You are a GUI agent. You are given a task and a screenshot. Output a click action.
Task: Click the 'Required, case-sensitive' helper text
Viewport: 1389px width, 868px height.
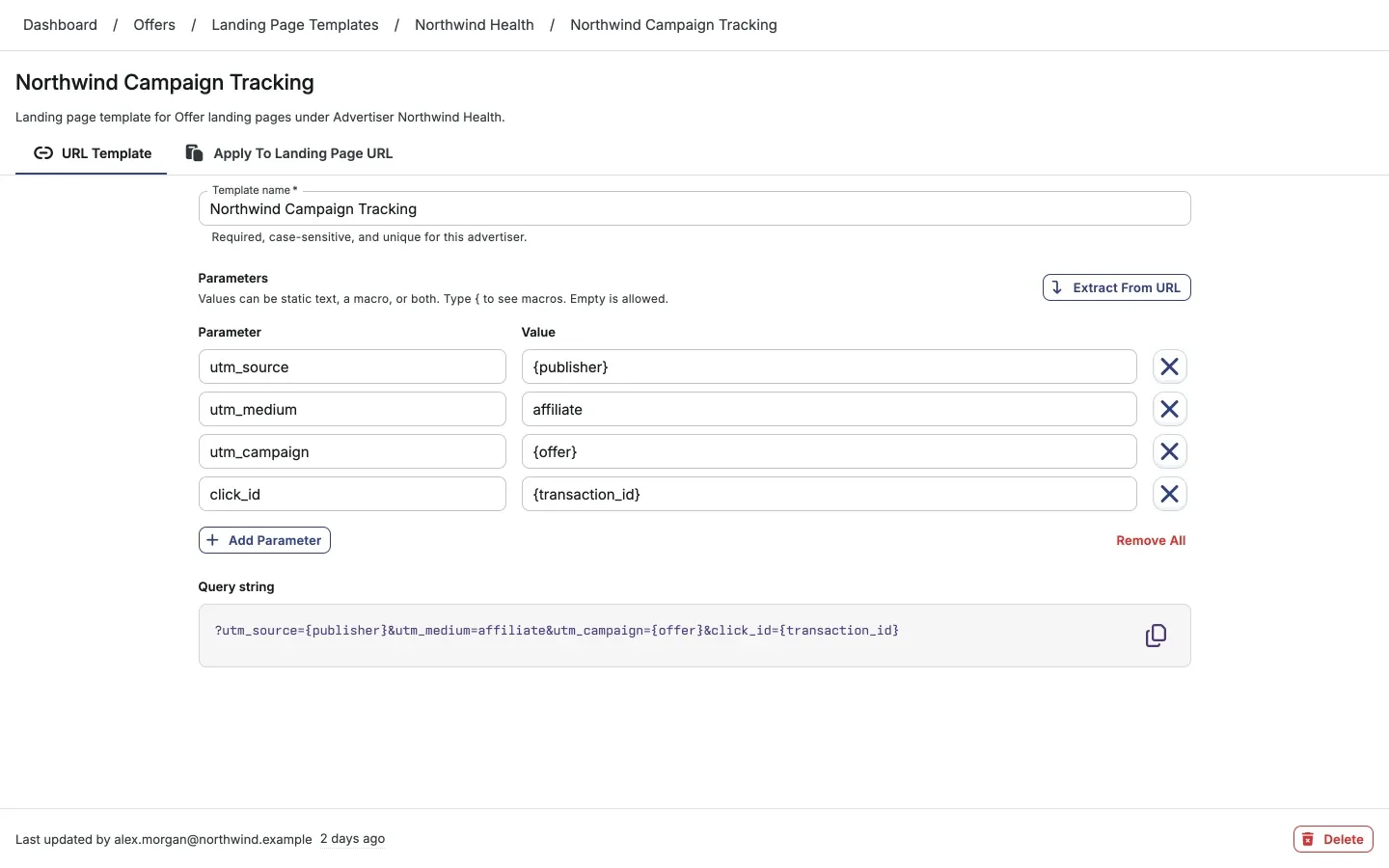tap(369, 237)
